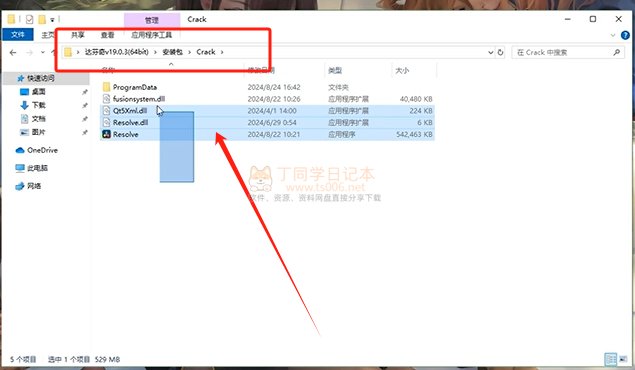Click 安装包 in the address path
This screenshot has height=370, width=635.
(173, 52)
